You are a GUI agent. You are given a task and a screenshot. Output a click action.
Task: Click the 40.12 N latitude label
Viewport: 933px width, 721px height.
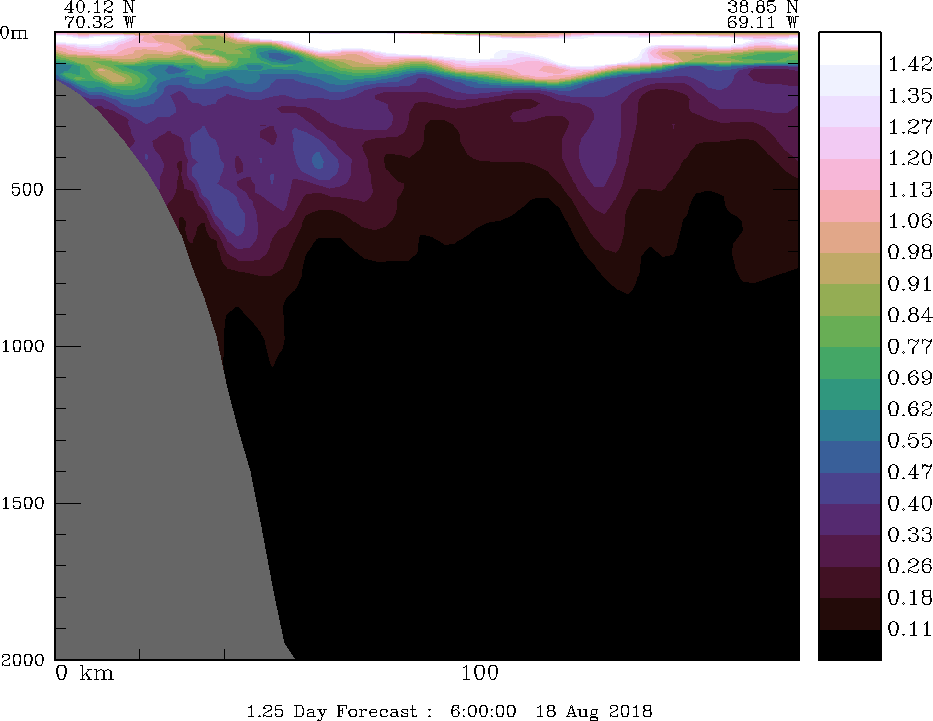pyautogui.click(x=99, y=7)
